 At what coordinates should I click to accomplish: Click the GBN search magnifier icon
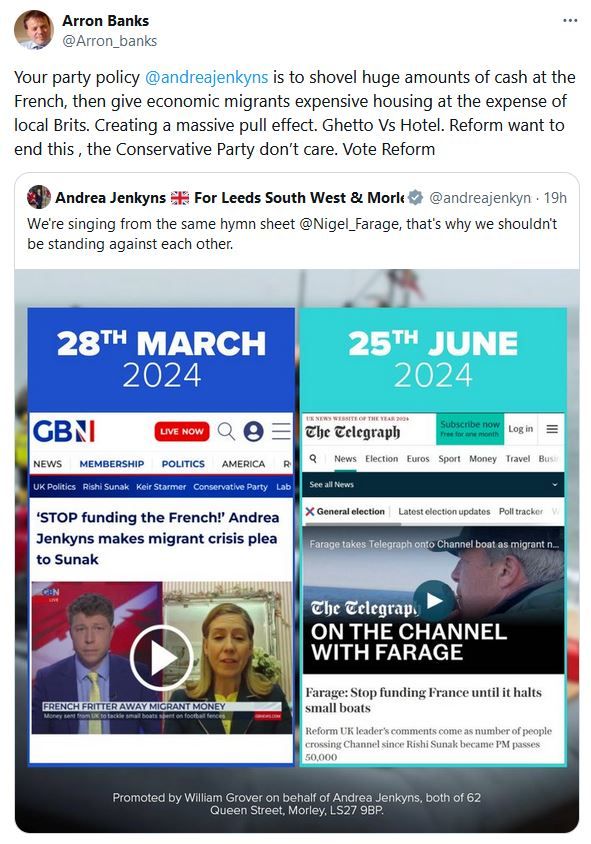(x=226, y=431)
